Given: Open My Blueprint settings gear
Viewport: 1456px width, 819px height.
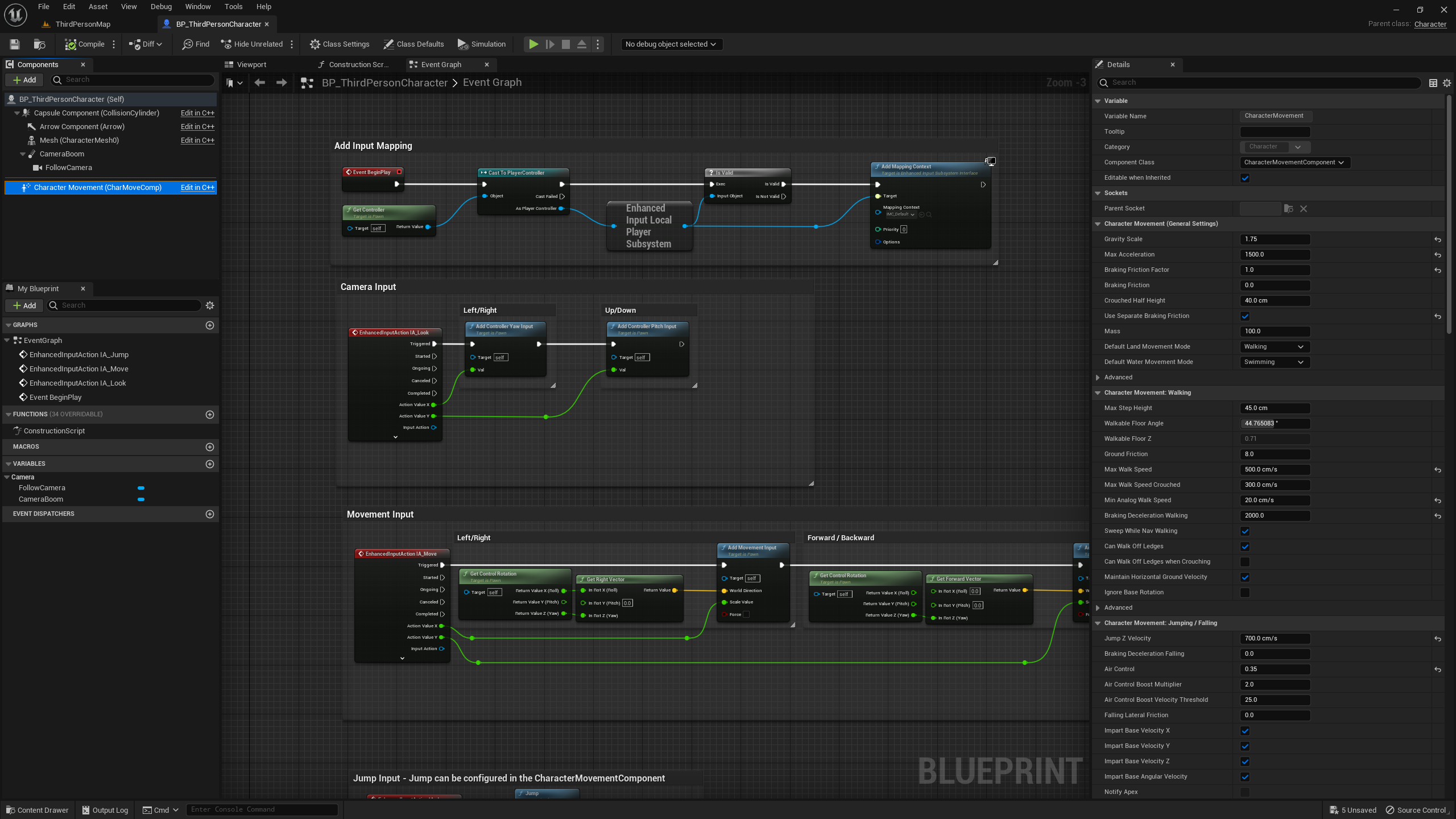Looking at the screenshot, I should [x=210, y=305].
